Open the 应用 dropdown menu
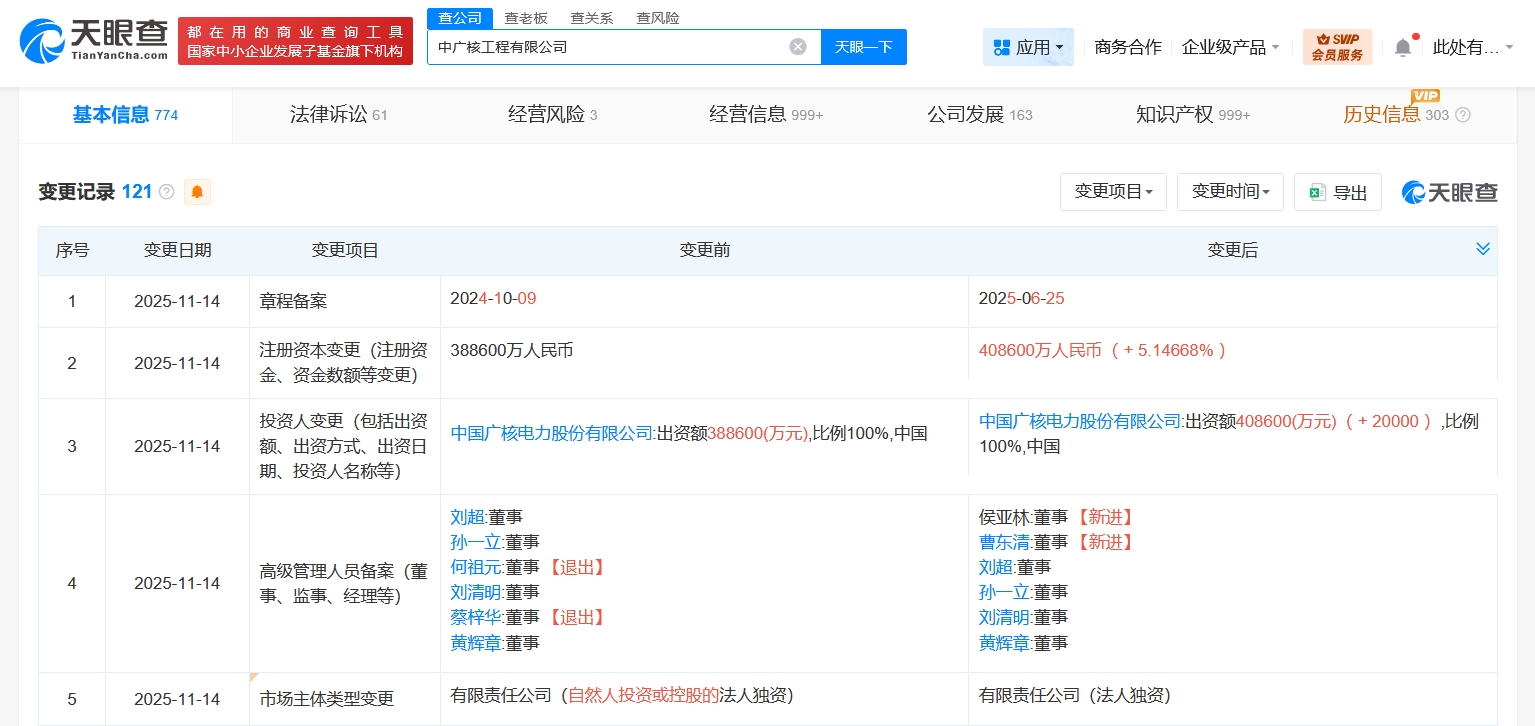Image resolution: width=1535 pixels, height=726 pixels. click(x=1028, y=47)
